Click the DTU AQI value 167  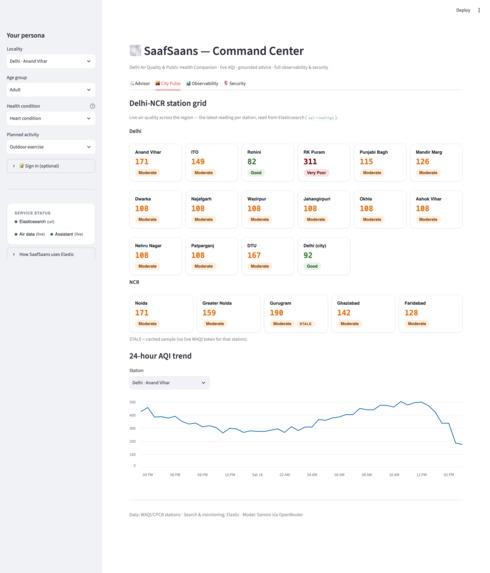[254, 255]
